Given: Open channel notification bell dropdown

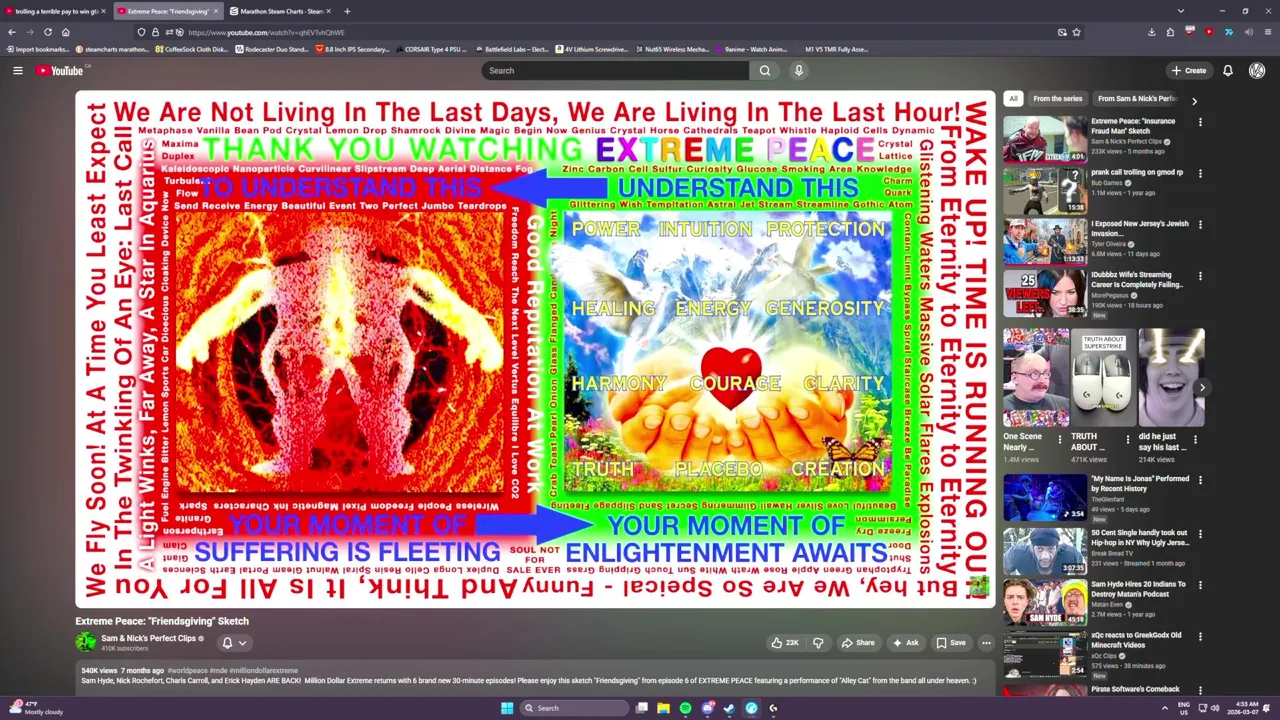Looking at the screenshot, I should (234, 643).
